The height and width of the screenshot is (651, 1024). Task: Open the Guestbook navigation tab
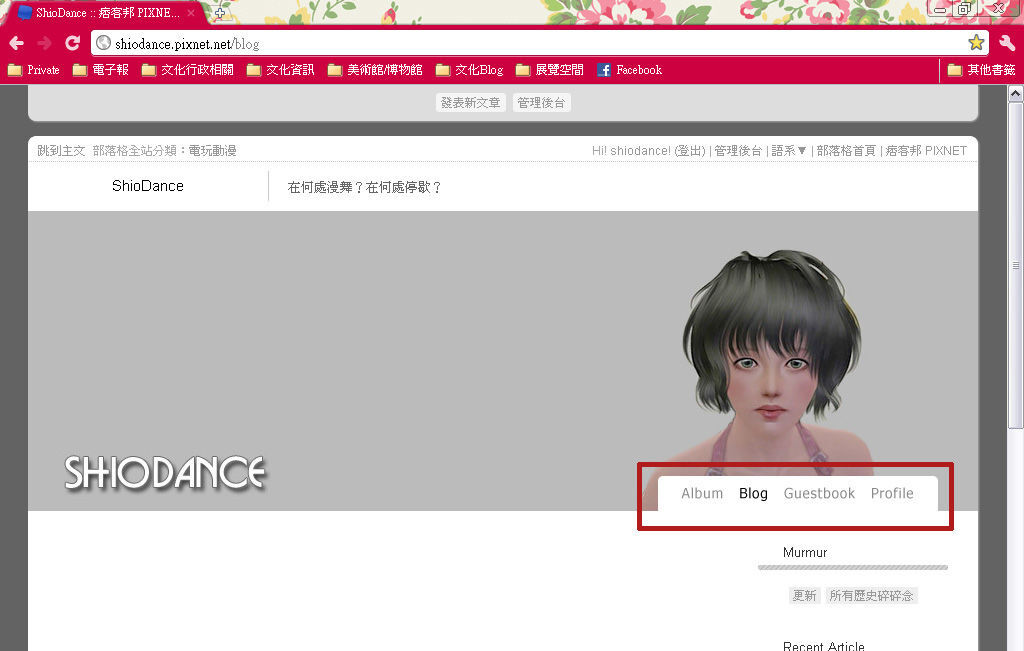point(819,494)
